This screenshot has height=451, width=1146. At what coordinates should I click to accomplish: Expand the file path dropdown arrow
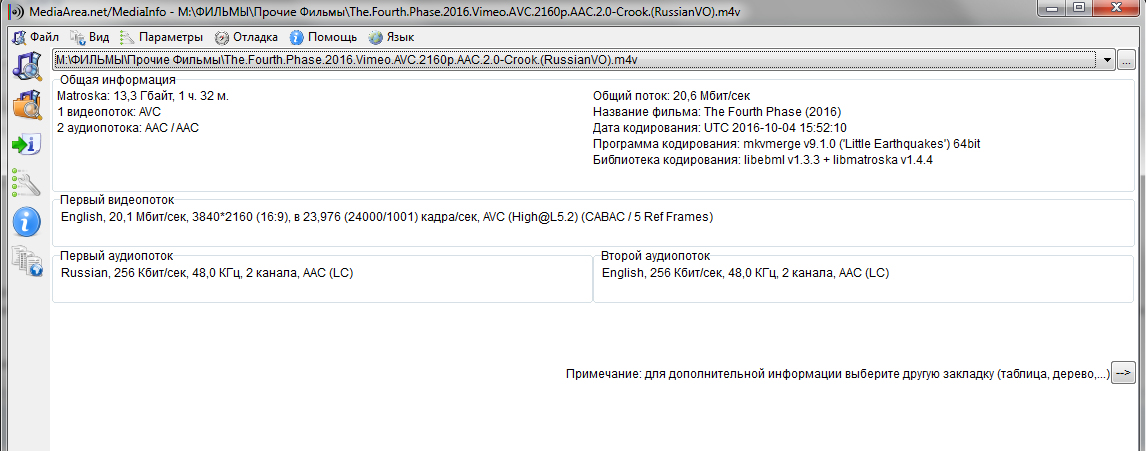(x=1107, y=60)
